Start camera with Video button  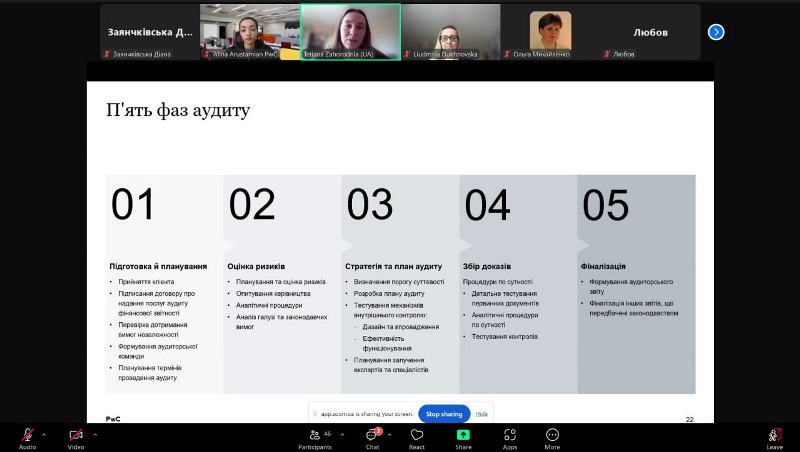[x=76, y=438]
